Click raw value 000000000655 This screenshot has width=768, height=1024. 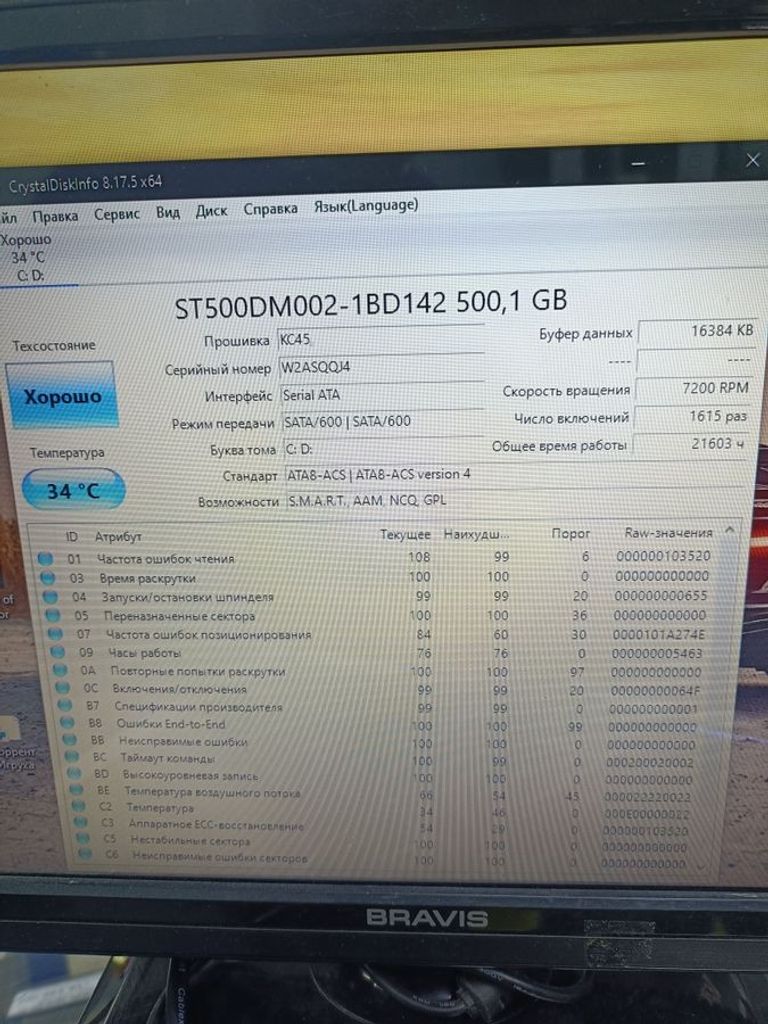click(x=661, y=596)
